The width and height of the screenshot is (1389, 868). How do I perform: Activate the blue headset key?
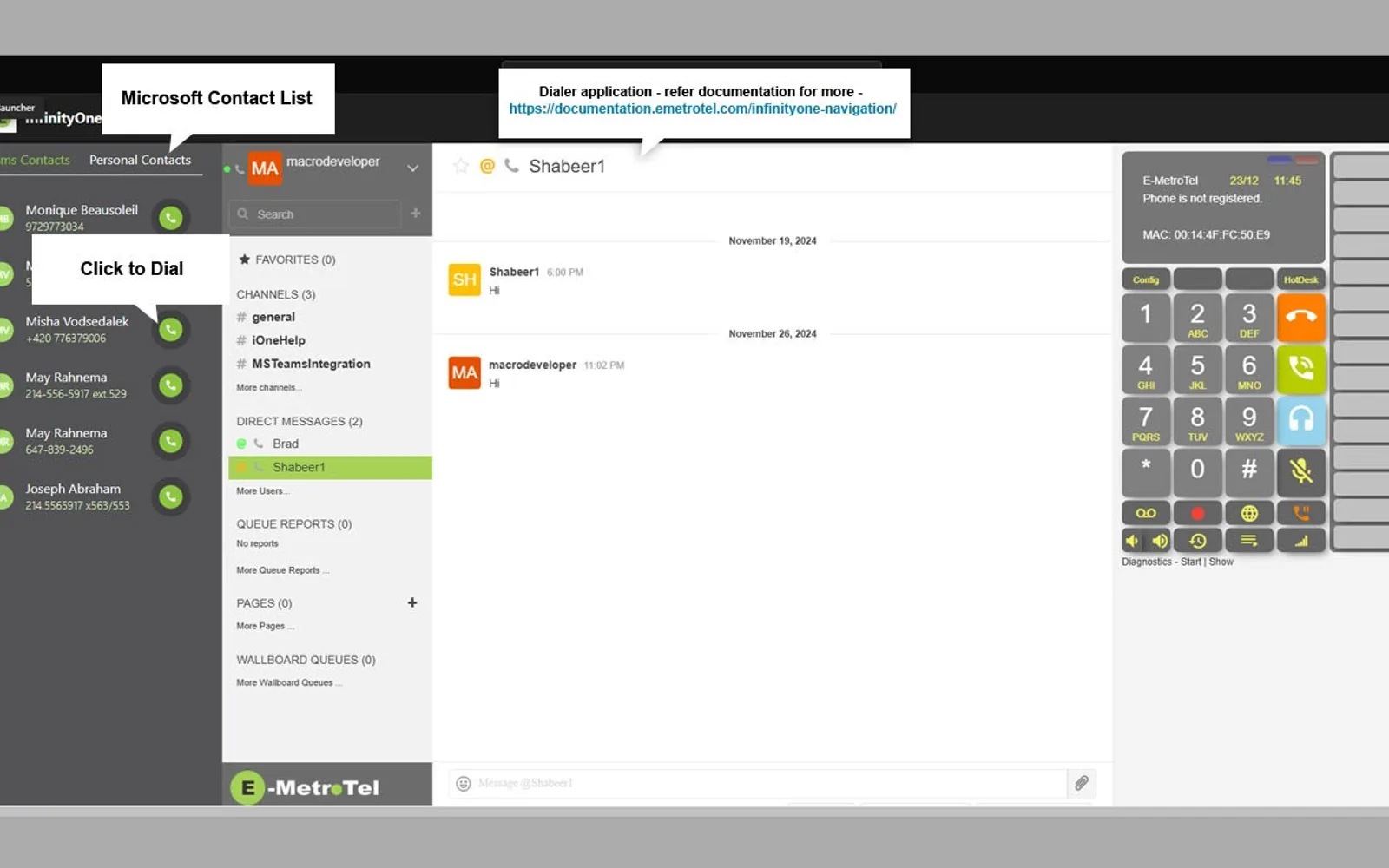pos(1300,420)
